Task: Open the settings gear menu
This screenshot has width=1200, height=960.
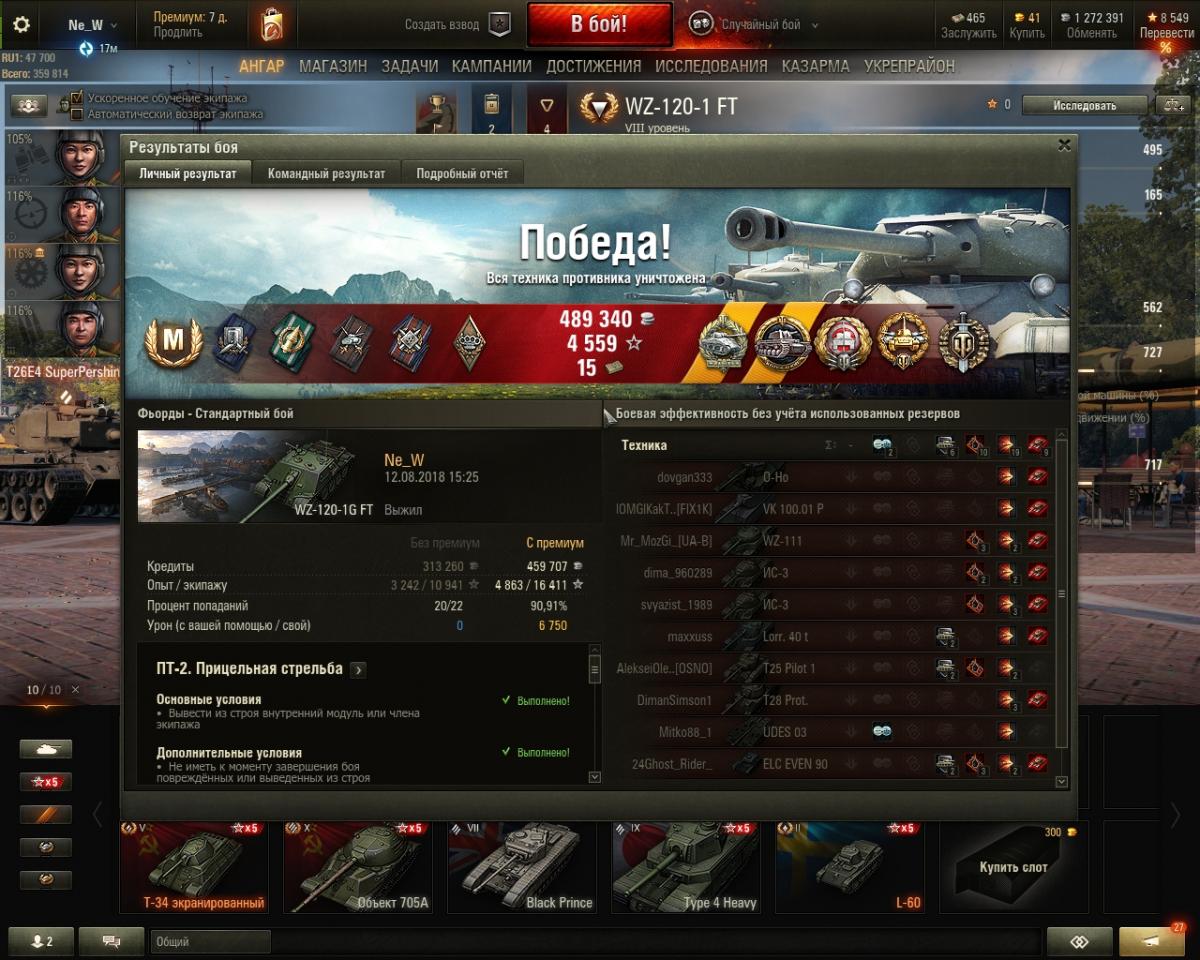Action: click(21, 25)
